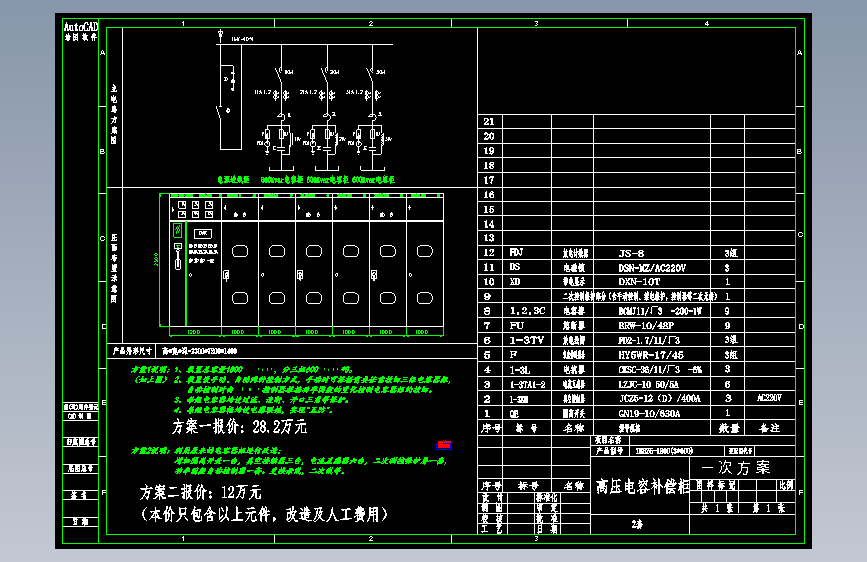The height and width of the screenshot is (562, 867).
Task: Select the 方案二报价: 12万元 text
Action: [200, 492]
